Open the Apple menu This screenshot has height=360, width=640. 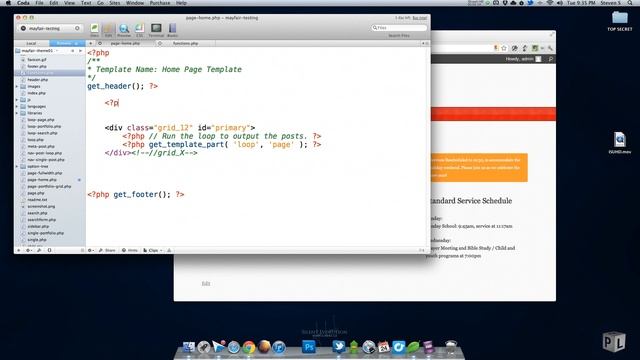pos(8,3)
